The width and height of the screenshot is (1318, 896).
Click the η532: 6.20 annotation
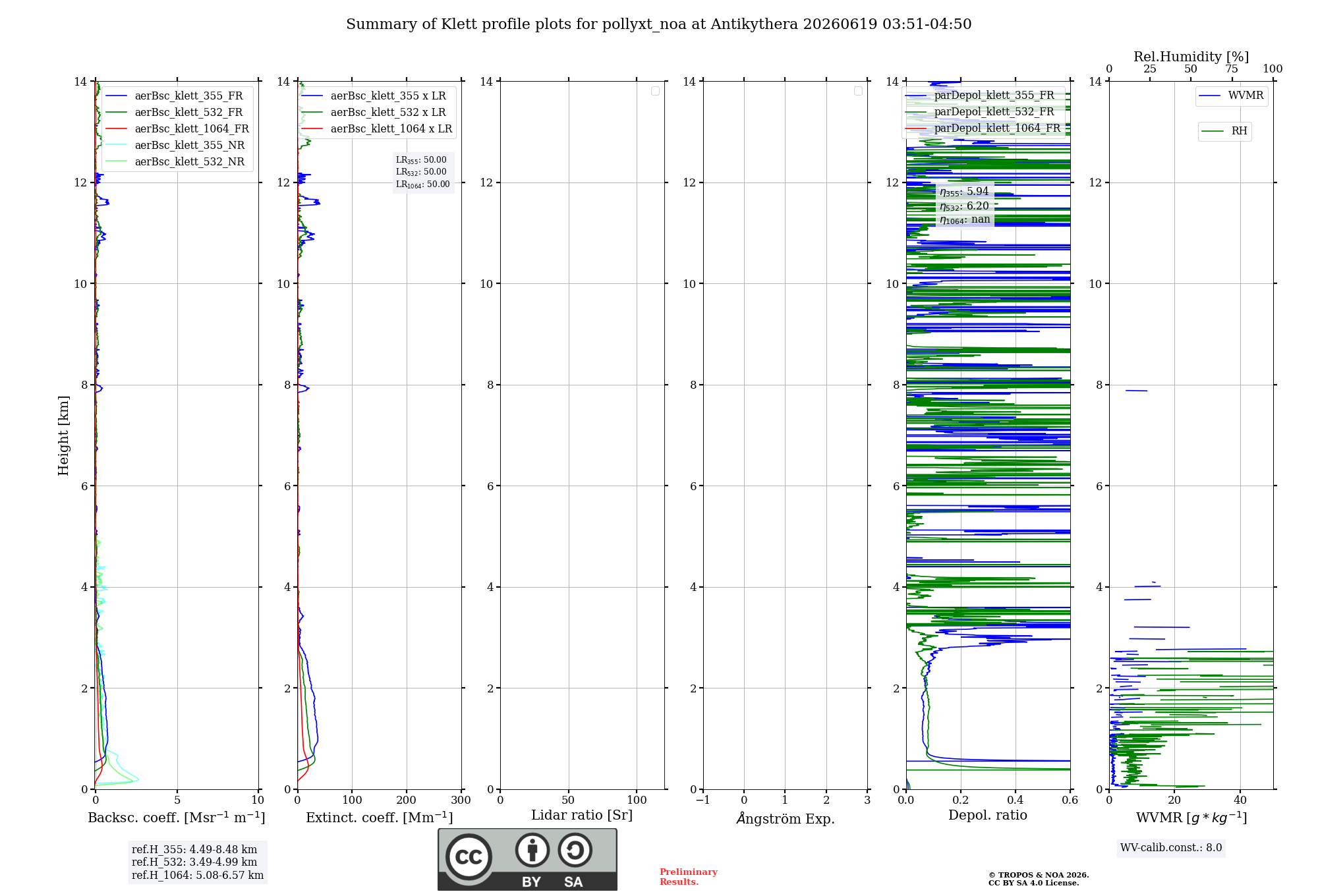tap(964, 206)
